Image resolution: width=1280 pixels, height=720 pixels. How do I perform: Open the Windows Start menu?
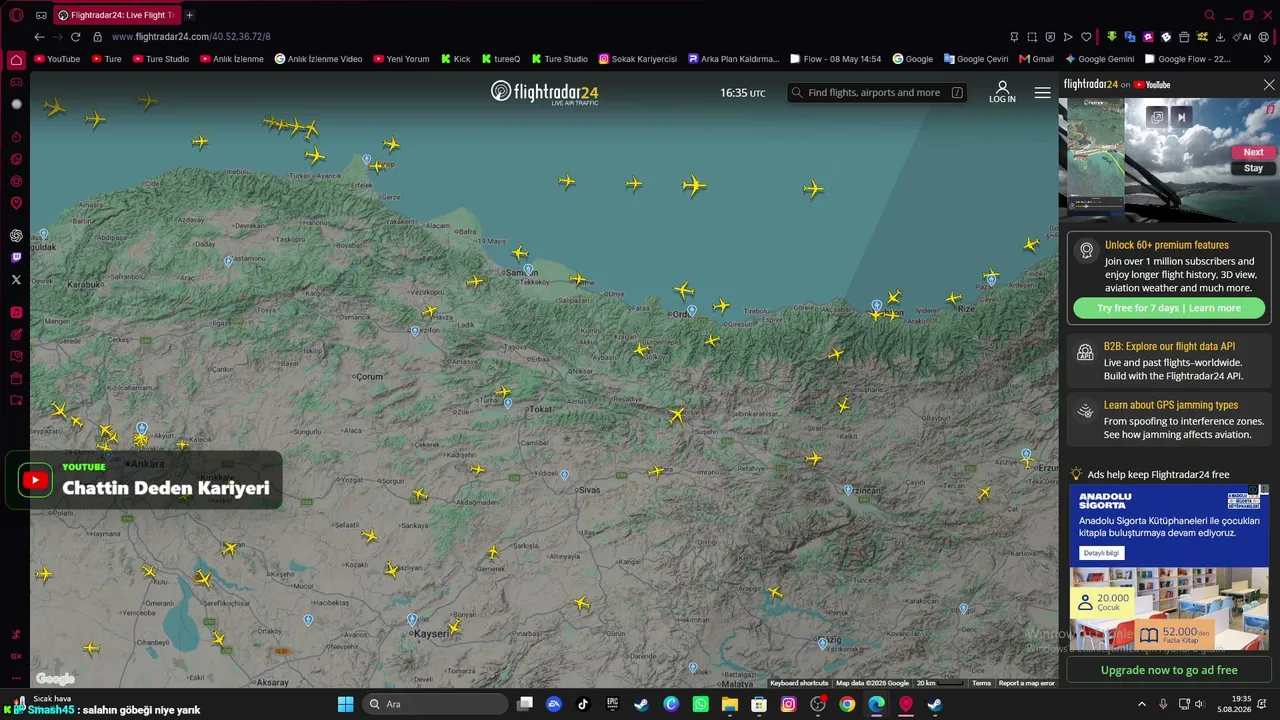tap(345, 704)
